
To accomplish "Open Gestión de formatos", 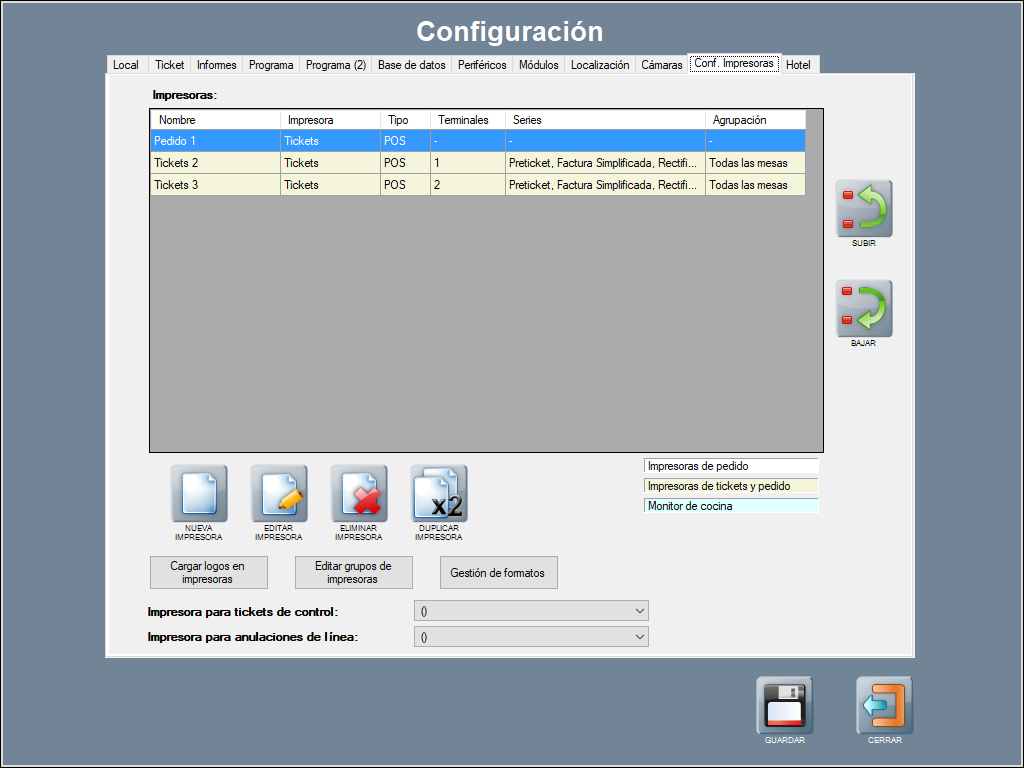I will point(498,573).
